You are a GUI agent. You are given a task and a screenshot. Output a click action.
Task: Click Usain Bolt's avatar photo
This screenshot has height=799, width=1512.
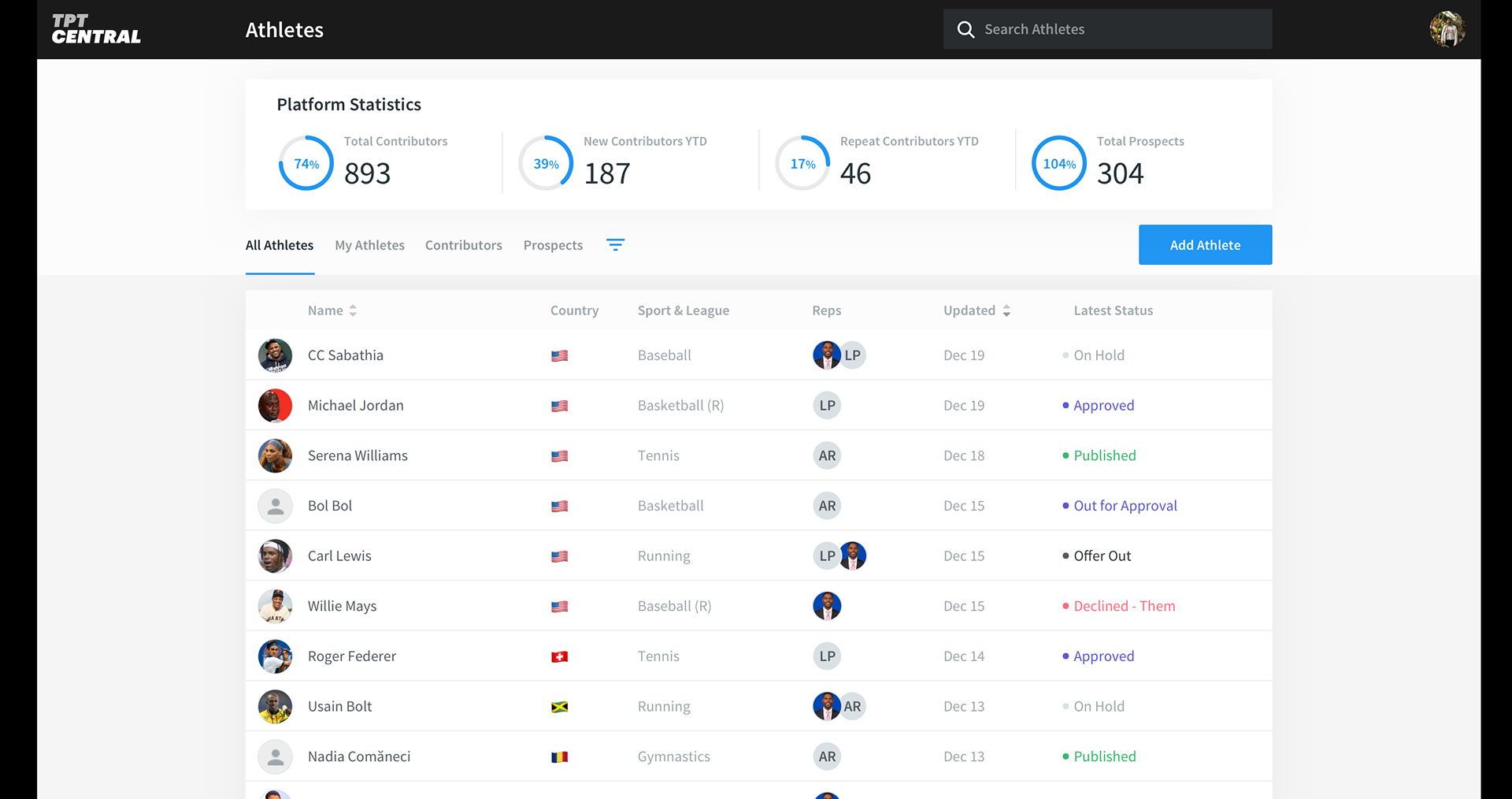[x=276, y=707]
